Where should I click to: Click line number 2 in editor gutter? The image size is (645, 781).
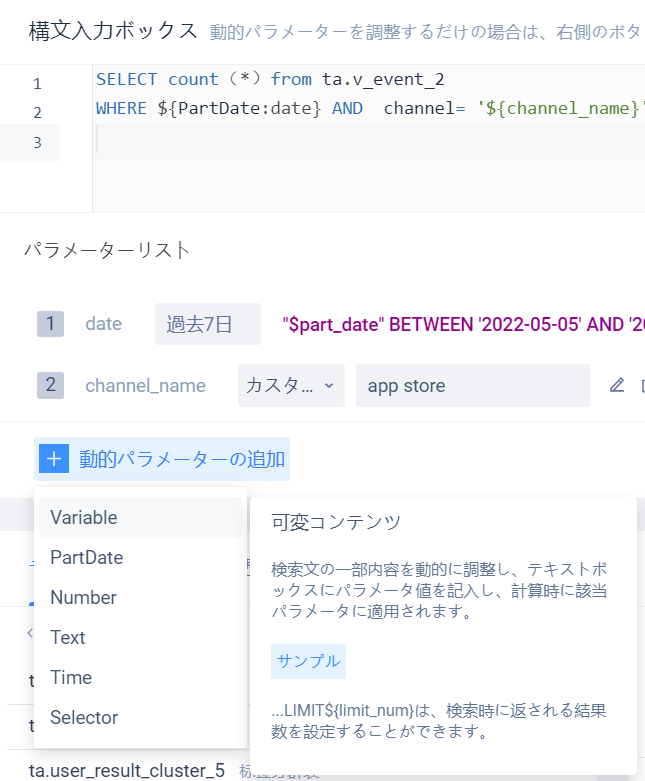pos(37,113)
